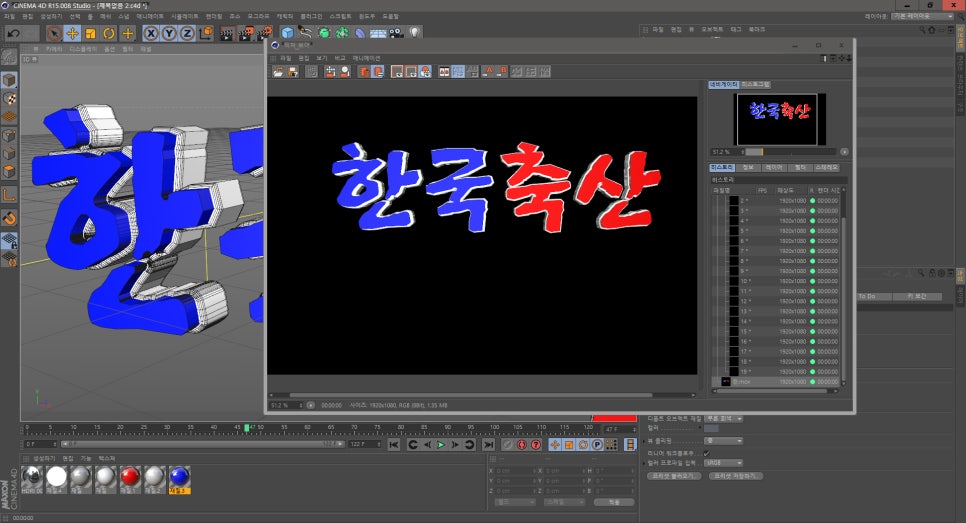Open the MoGraph (모그라프) menu

tap(258, 17)
